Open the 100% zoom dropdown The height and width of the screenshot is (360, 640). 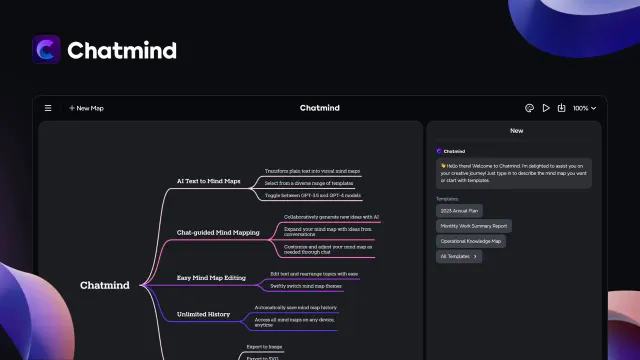point(584,108)
